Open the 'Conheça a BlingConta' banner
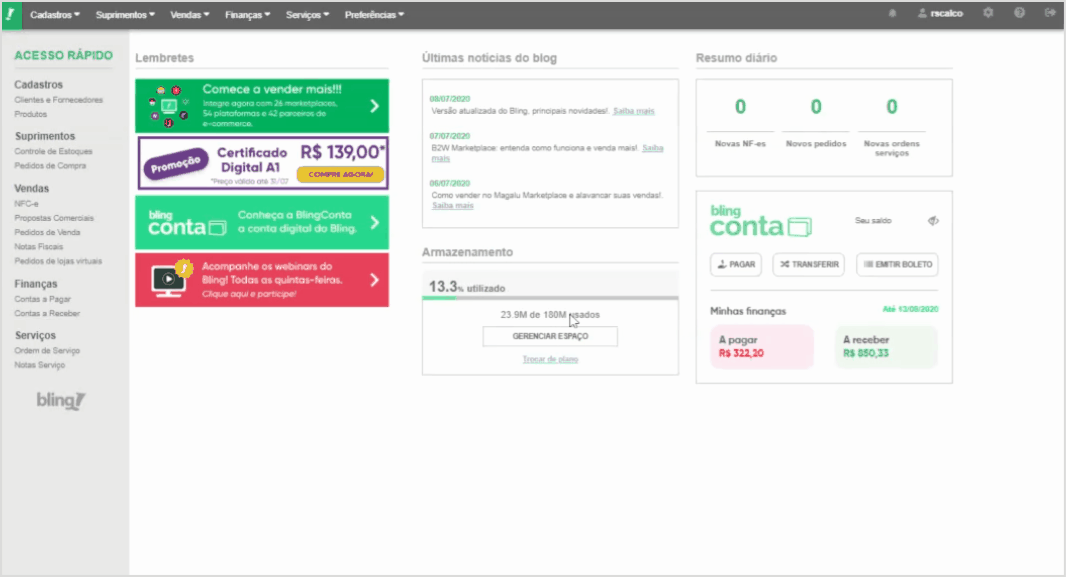Image resolution: width=1066 pixels, height=577 pixels. 262,222
